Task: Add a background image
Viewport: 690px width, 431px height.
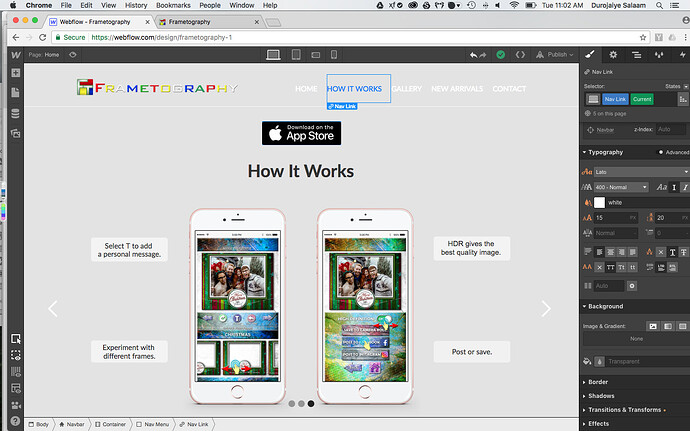Action: tap(653, 326)
